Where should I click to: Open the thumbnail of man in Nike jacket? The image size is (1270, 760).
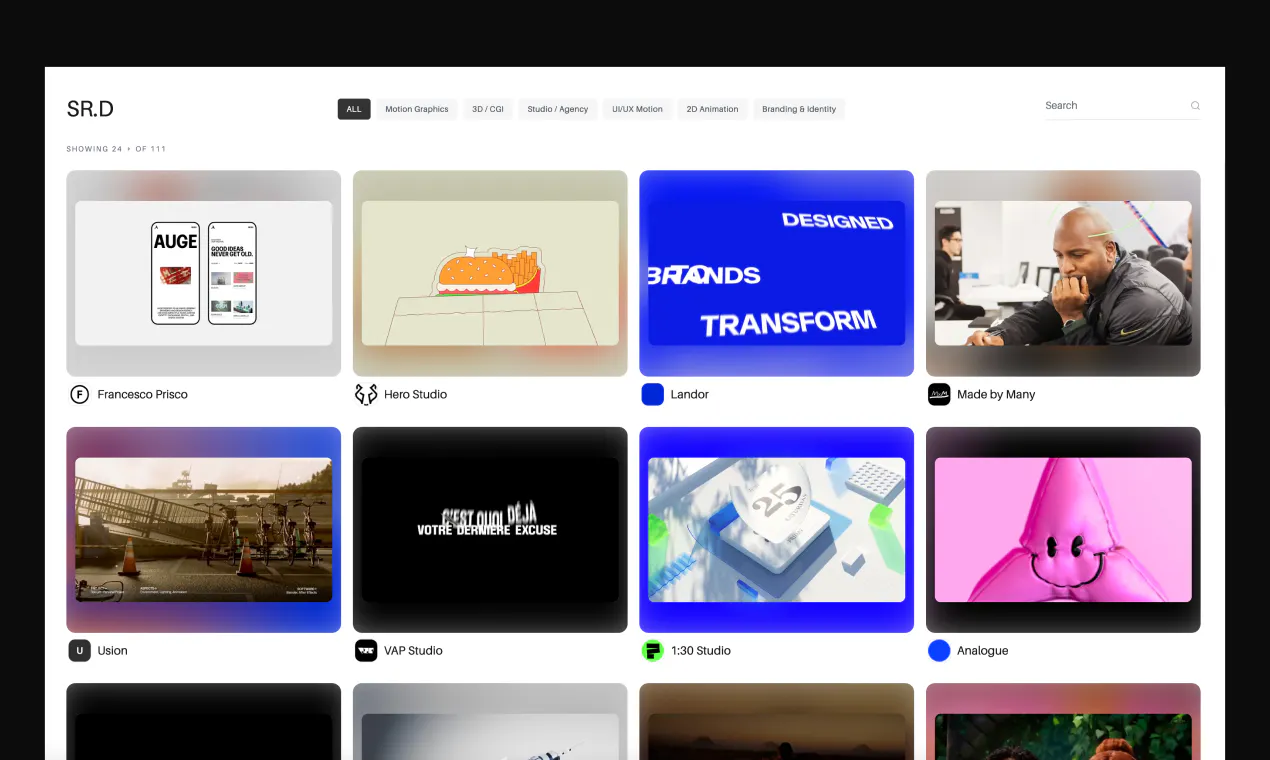(1063, 273)
